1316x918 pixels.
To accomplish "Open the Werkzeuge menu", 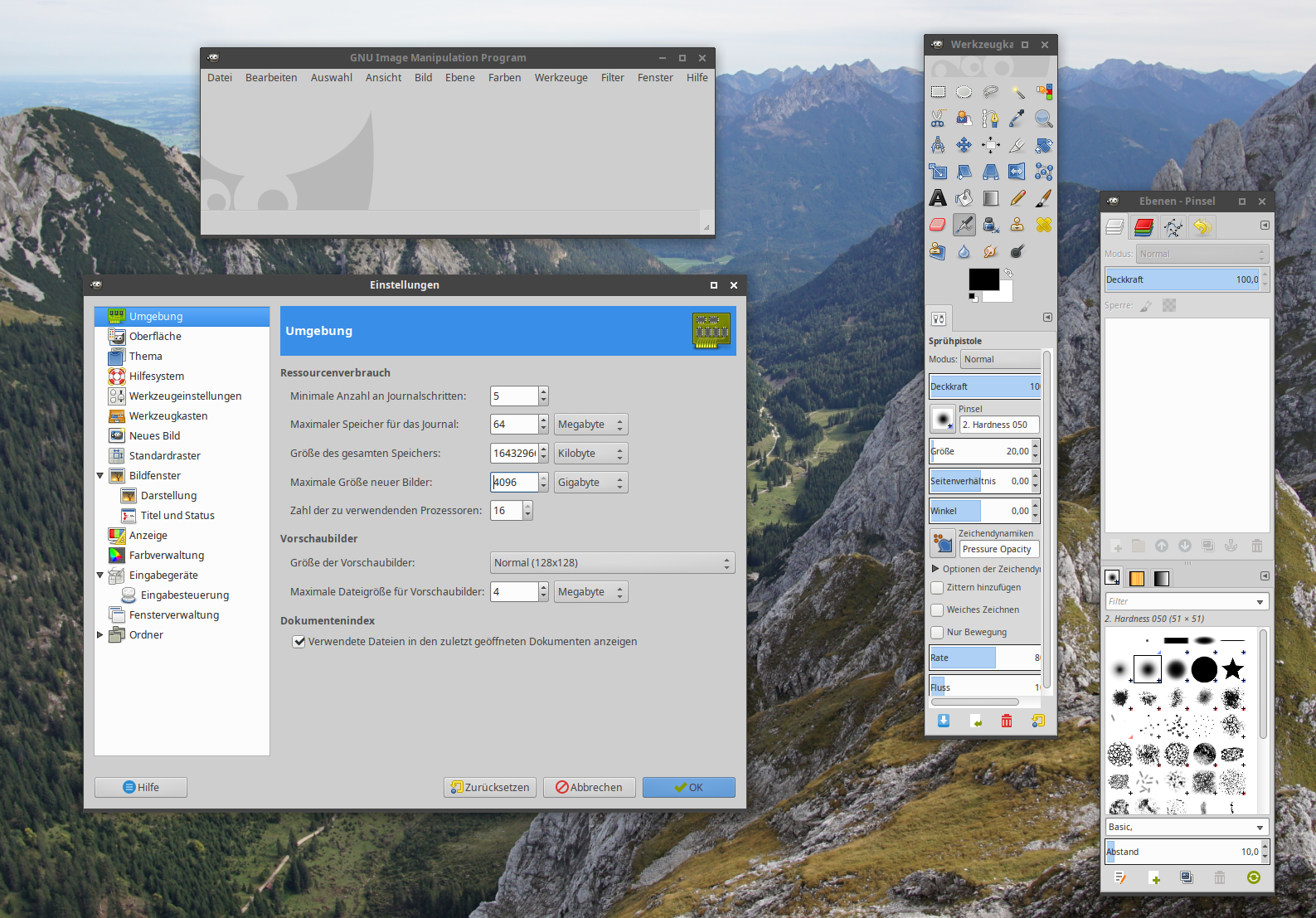I will [561, 77].
